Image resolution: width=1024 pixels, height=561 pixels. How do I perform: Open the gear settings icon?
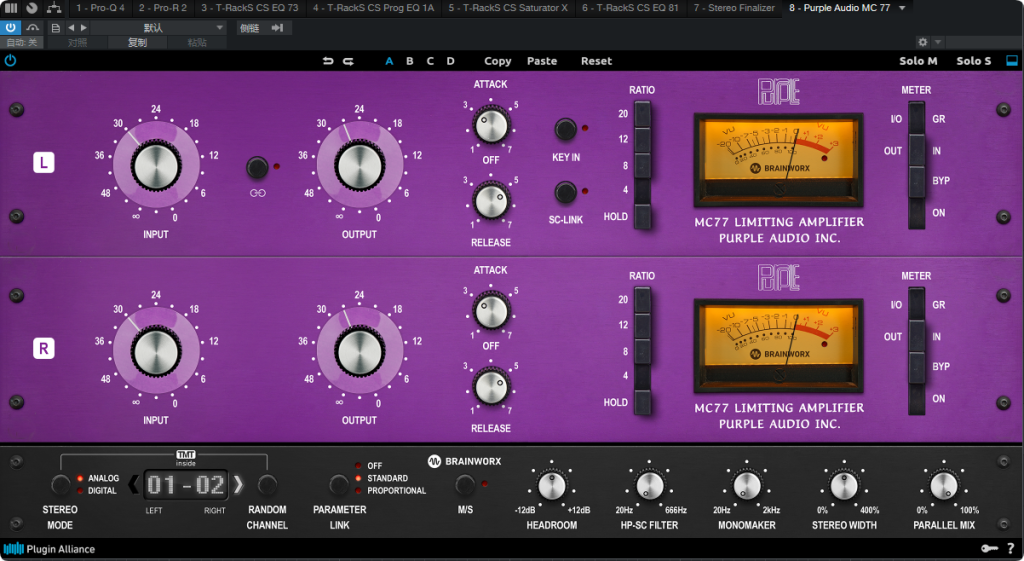(923, 42)
